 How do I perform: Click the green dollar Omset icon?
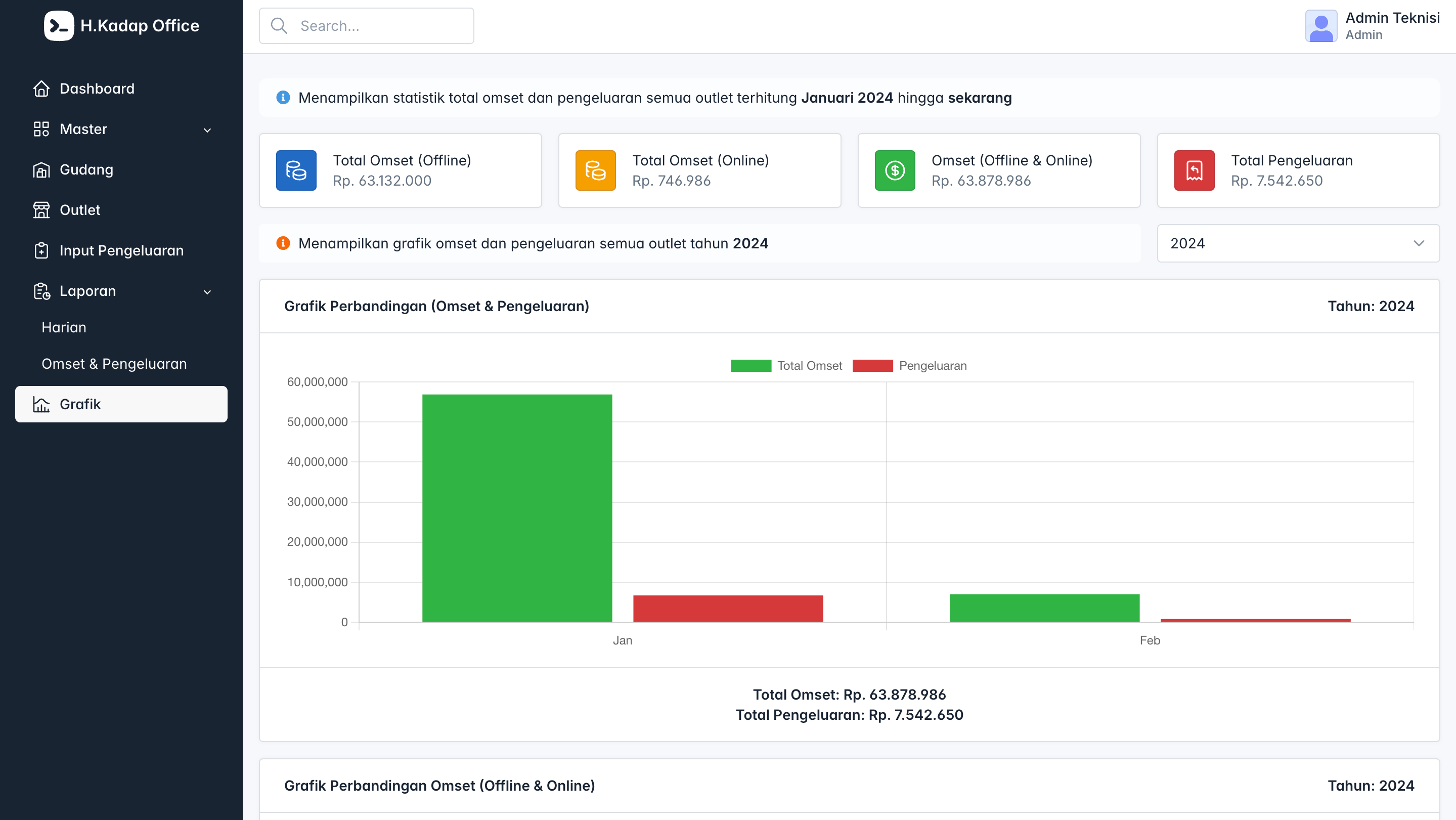coord(895,170)
